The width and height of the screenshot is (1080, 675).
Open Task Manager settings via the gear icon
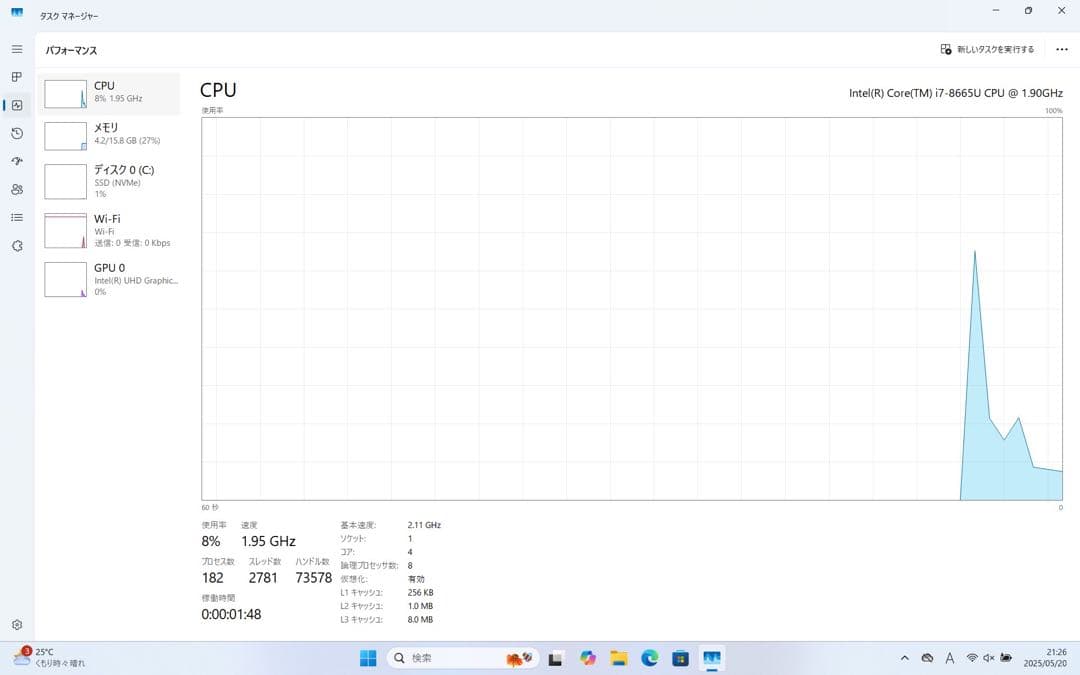[x=16, y=624]
